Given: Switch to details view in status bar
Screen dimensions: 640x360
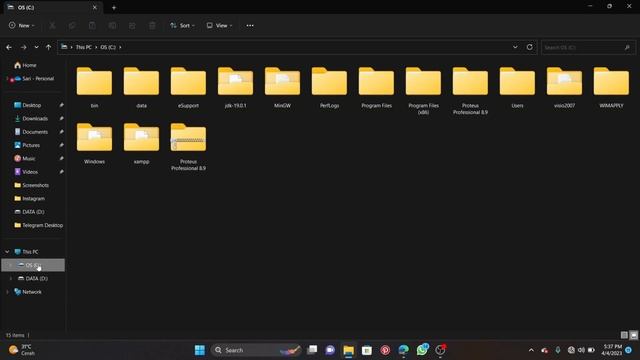Looking at the screenshot, I should (624, 335).
